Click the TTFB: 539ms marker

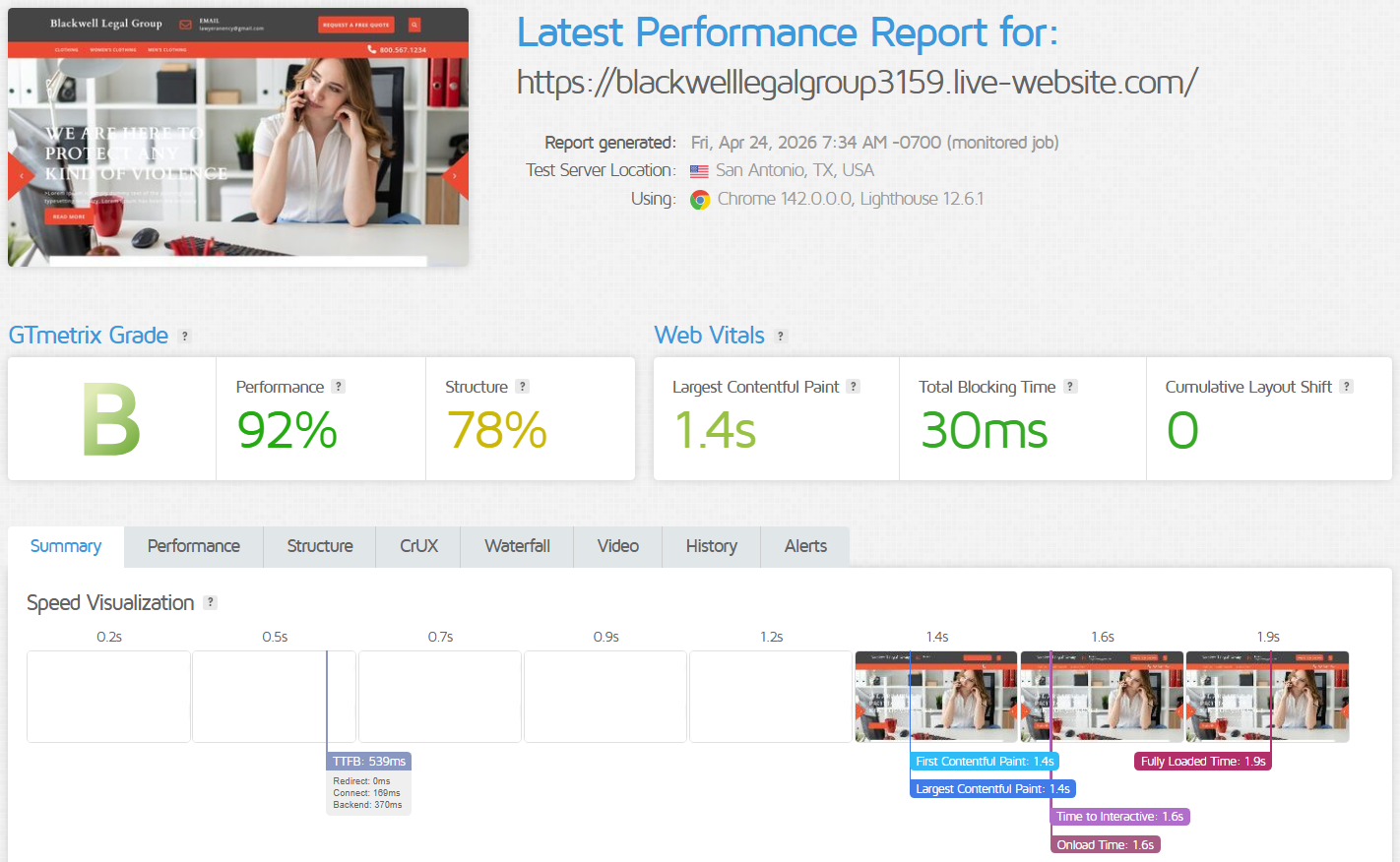point(369,762)
